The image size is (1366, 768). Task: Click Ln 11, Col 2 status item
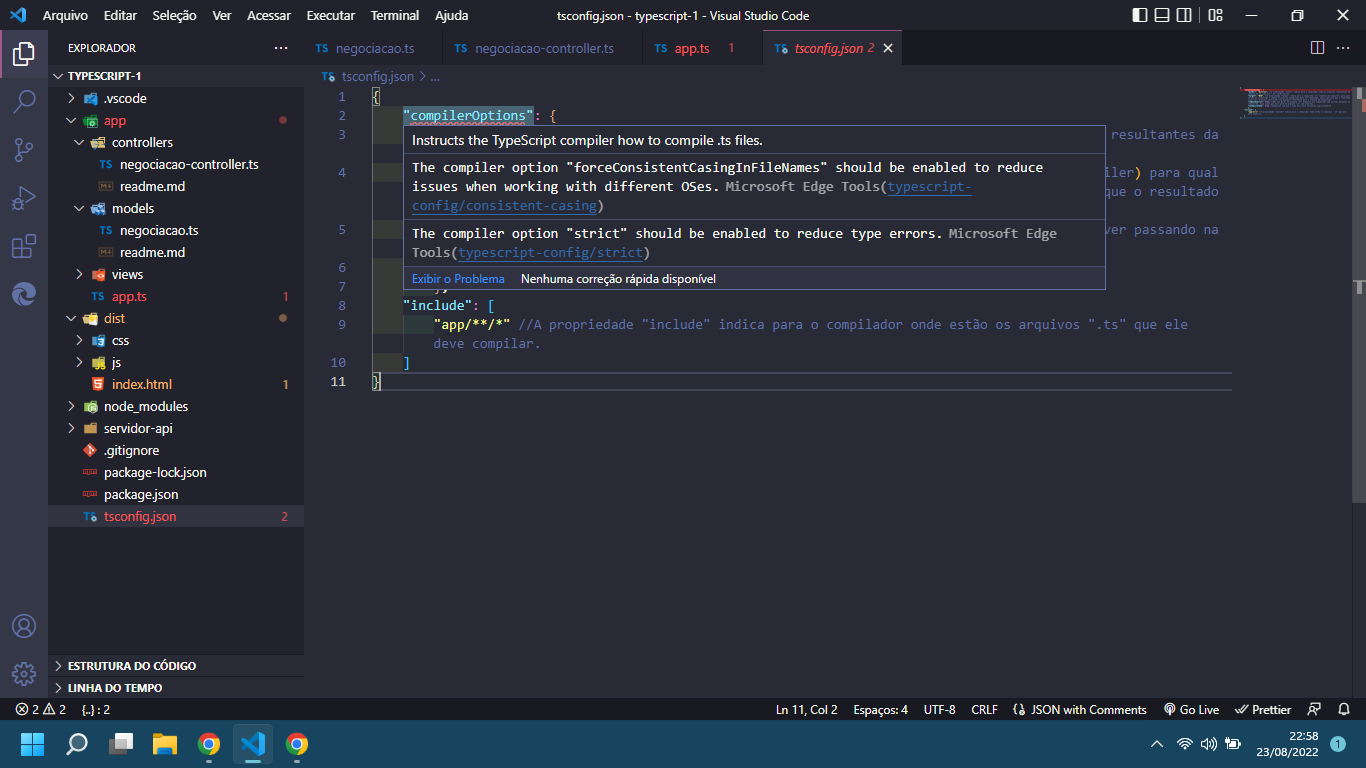[x=806, y=709]
